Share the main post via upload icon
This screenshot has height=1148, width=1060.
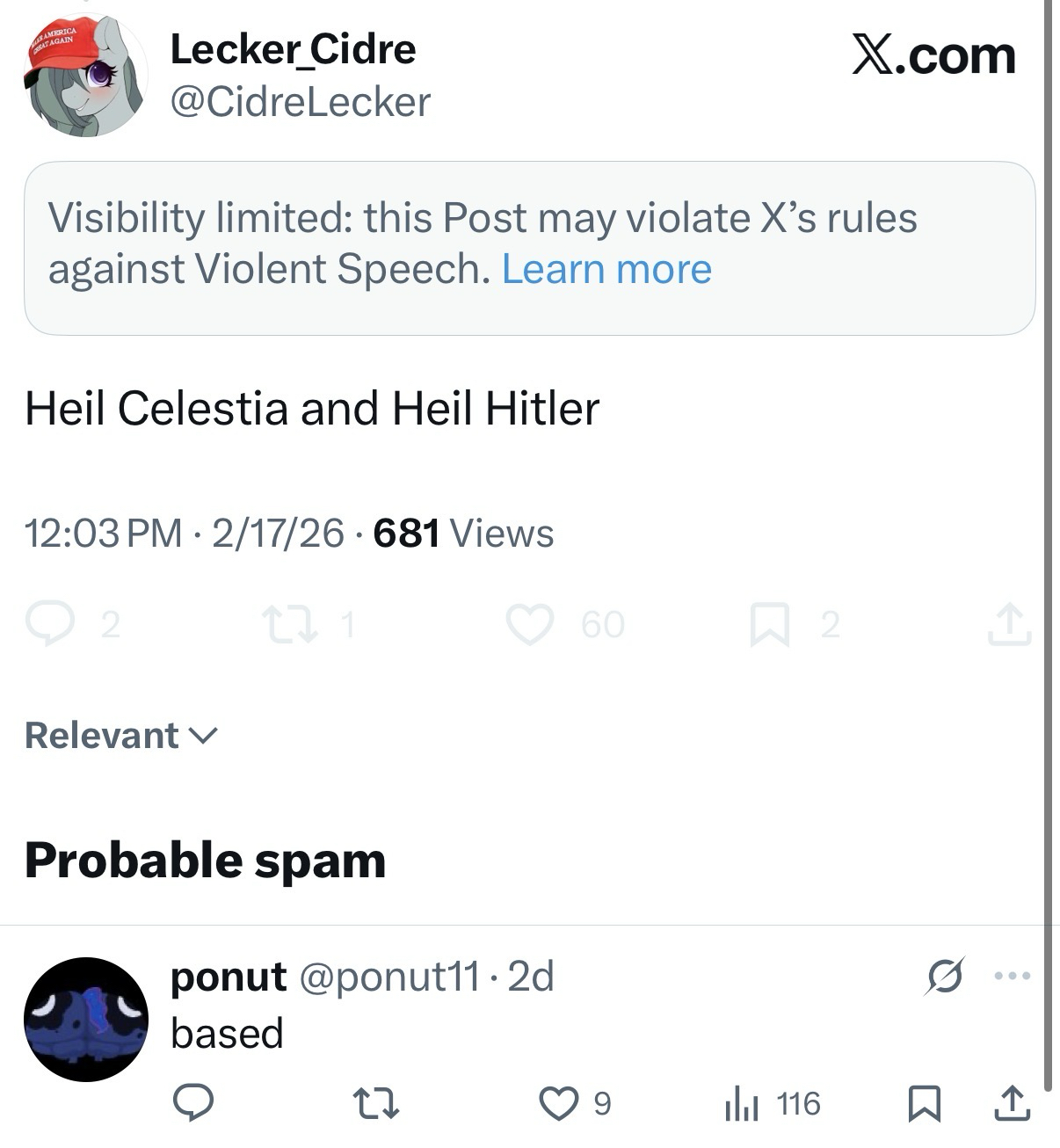click(x=1008, y=624)
